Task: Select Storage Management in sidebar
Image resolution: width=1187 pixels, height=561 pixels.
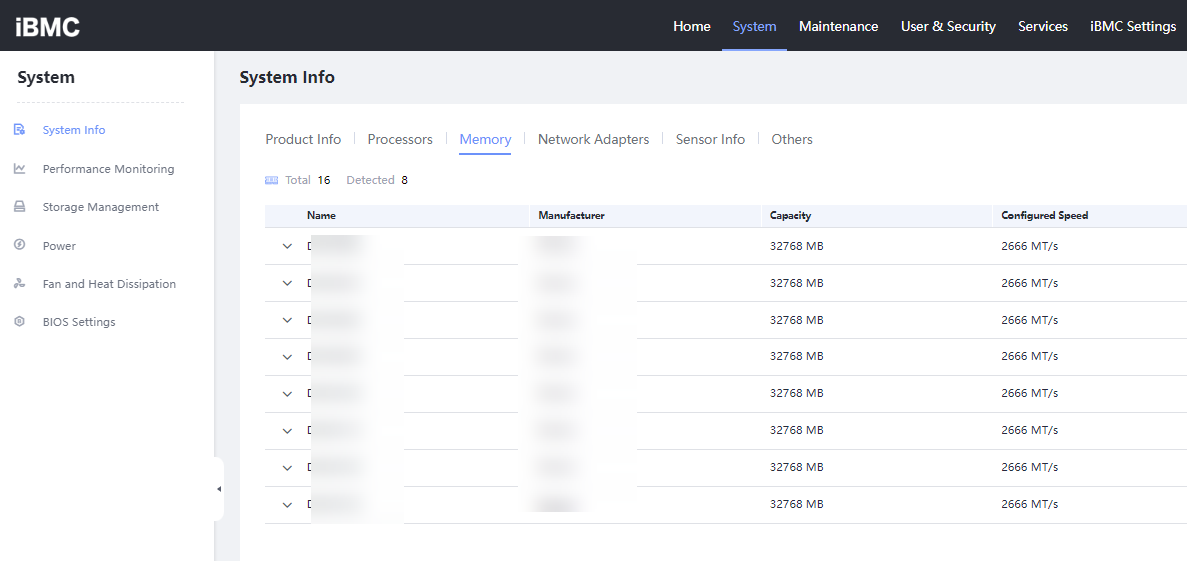Action: pyautogui.click(x=101, y=207)
